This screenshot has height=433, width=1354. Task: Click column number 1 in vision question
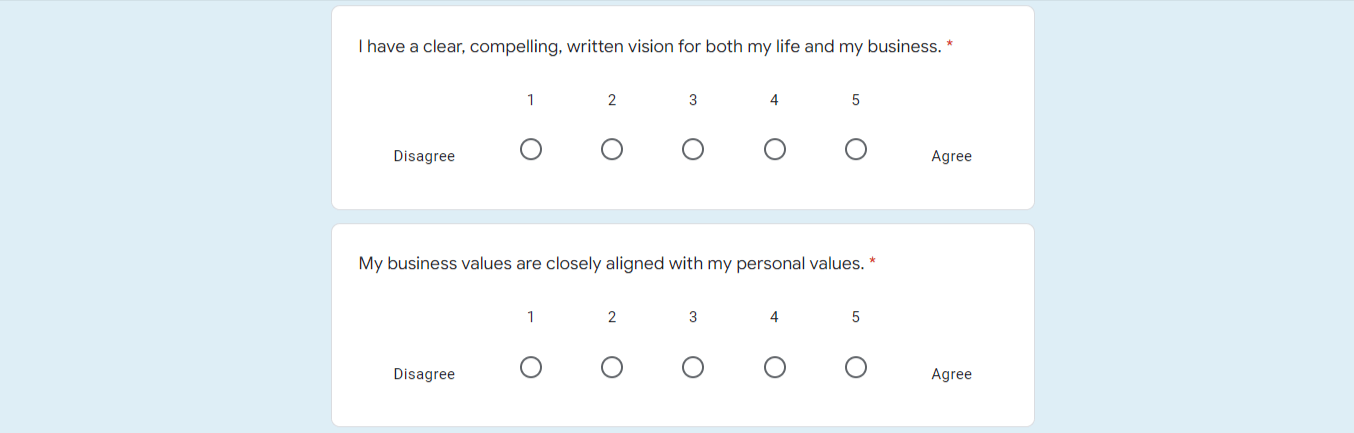(x=531, y=100)
